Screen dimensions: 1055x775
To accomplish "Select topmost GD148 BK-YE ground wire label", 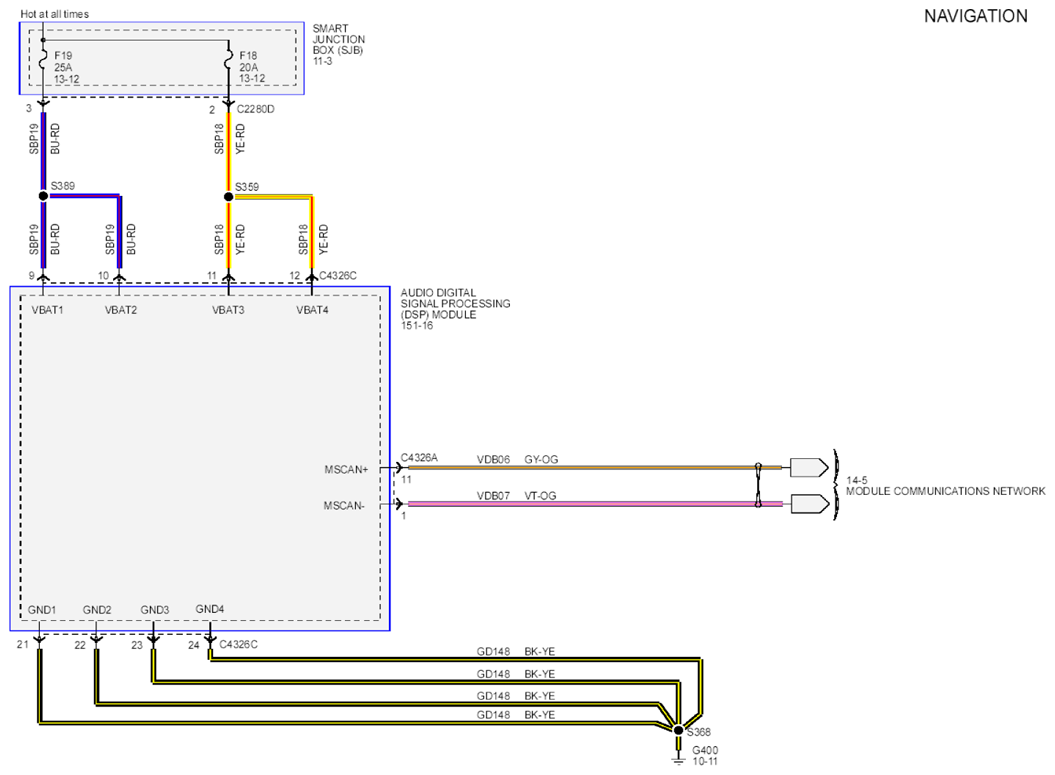I will pos(516,651).
